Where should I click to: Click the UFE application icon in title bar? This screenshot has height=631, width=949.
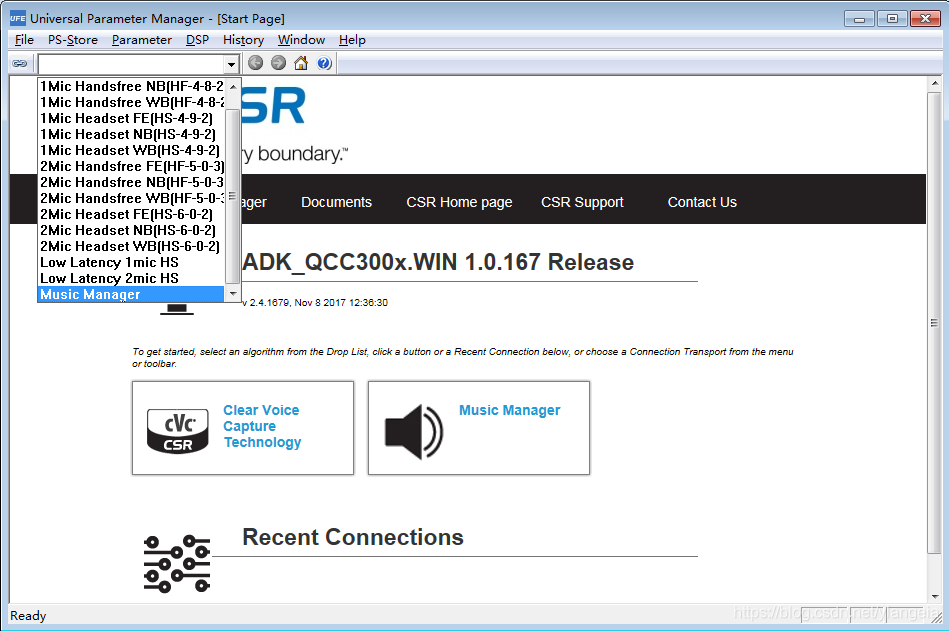coord(18,18)
